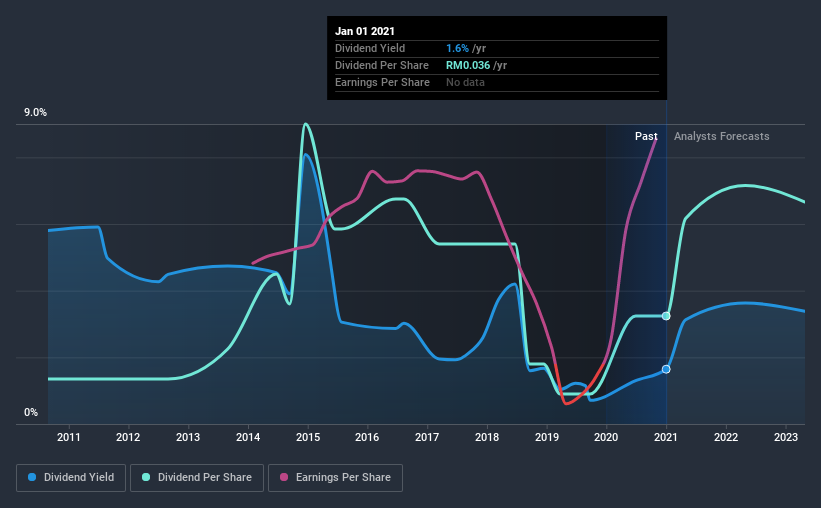This screenshot has height=508, width=821.
Task: Click the blue Dividend Yield legend dot
Action: pyautogui.click(x=32, y=477)
